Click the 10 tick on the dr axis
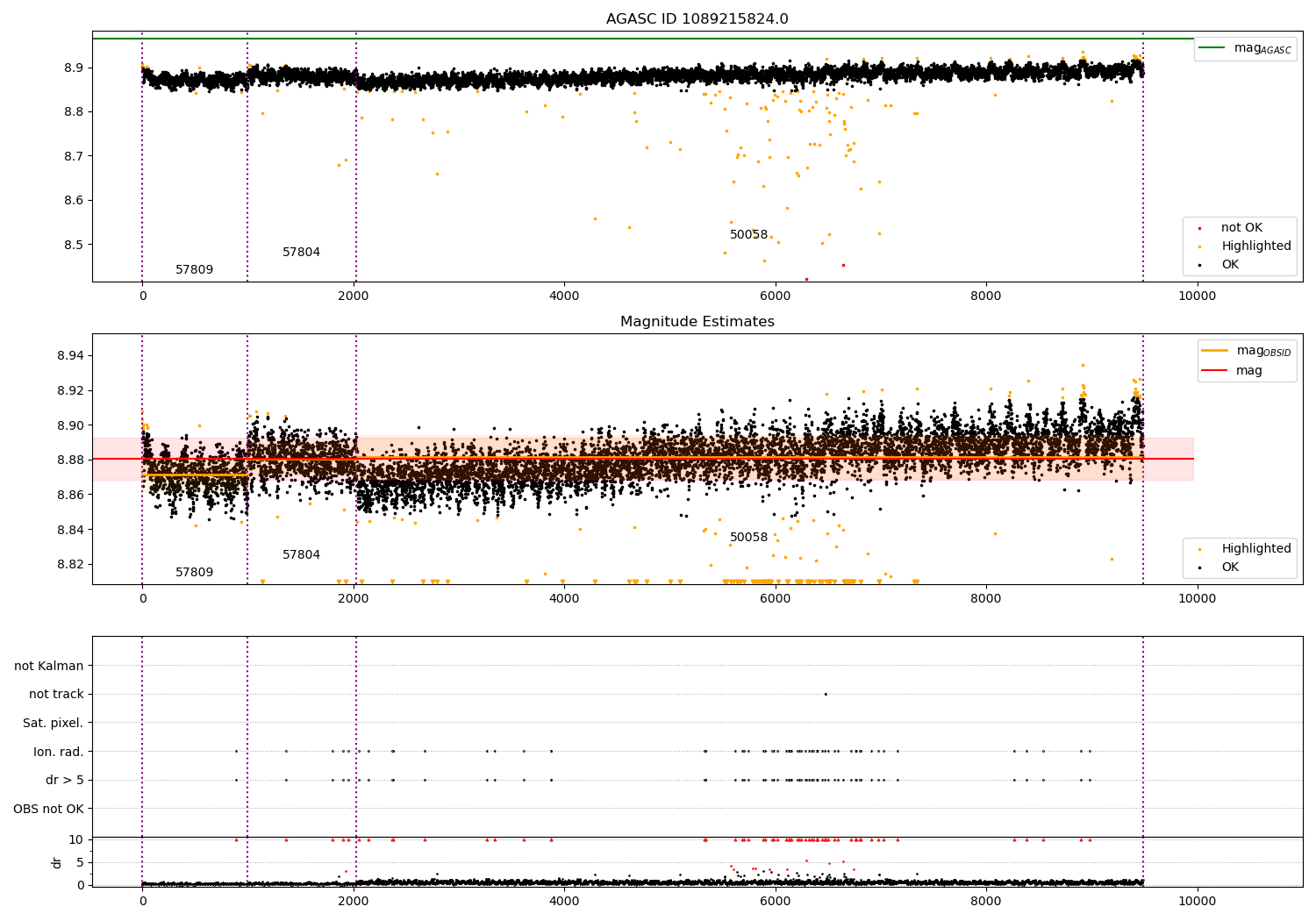Viewport: 1316px width, 921px height. [76, 840]
